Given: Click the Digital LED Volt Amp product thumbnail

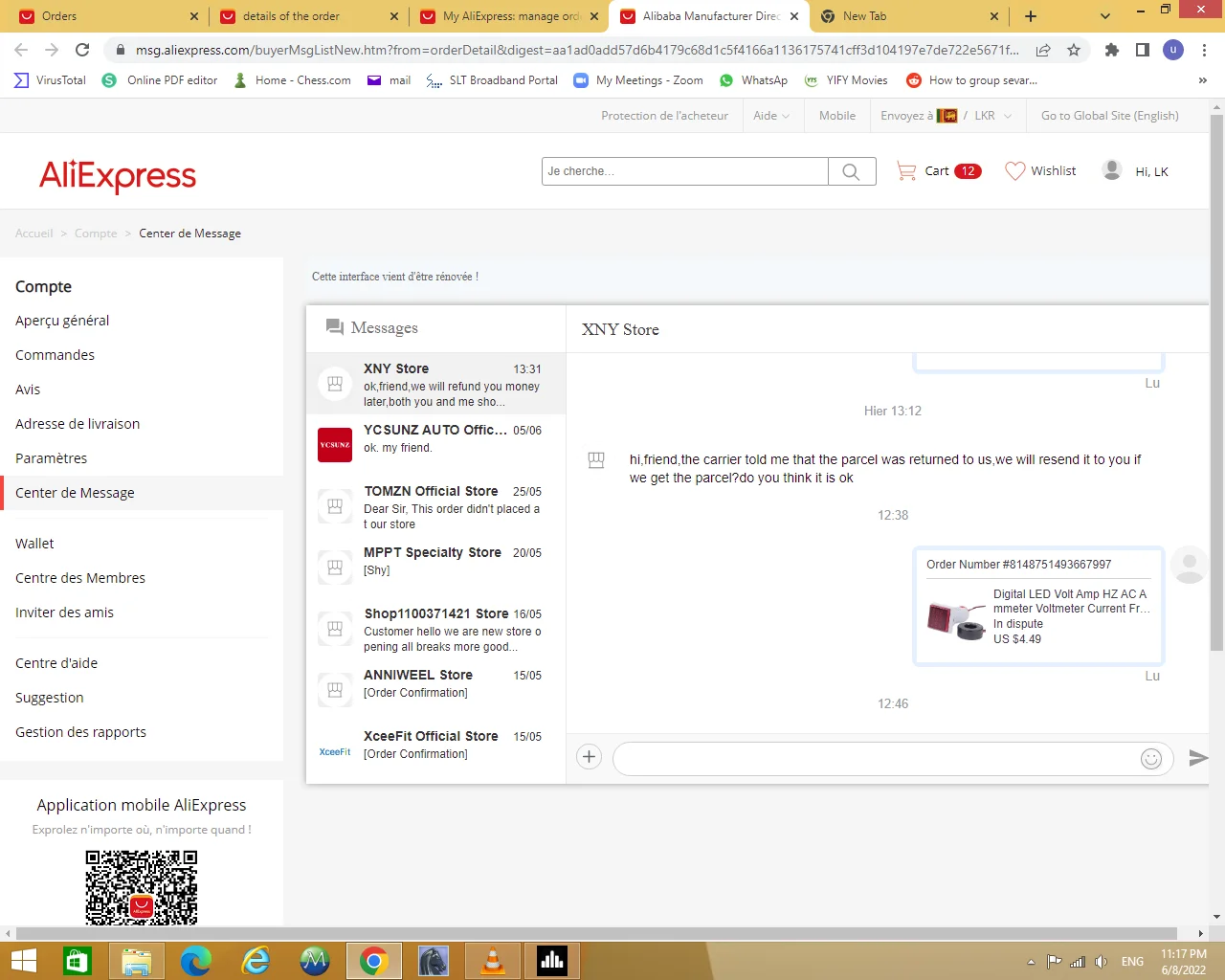Looking at the screenshot, I should (957, 618).
